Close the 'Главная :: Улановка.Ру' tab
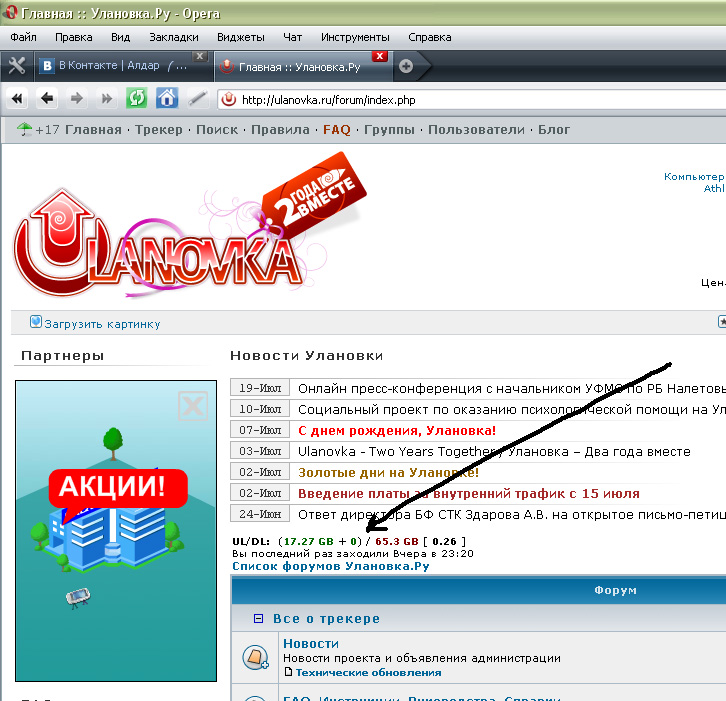Screen dimensions: 726x701 (380, 56)
